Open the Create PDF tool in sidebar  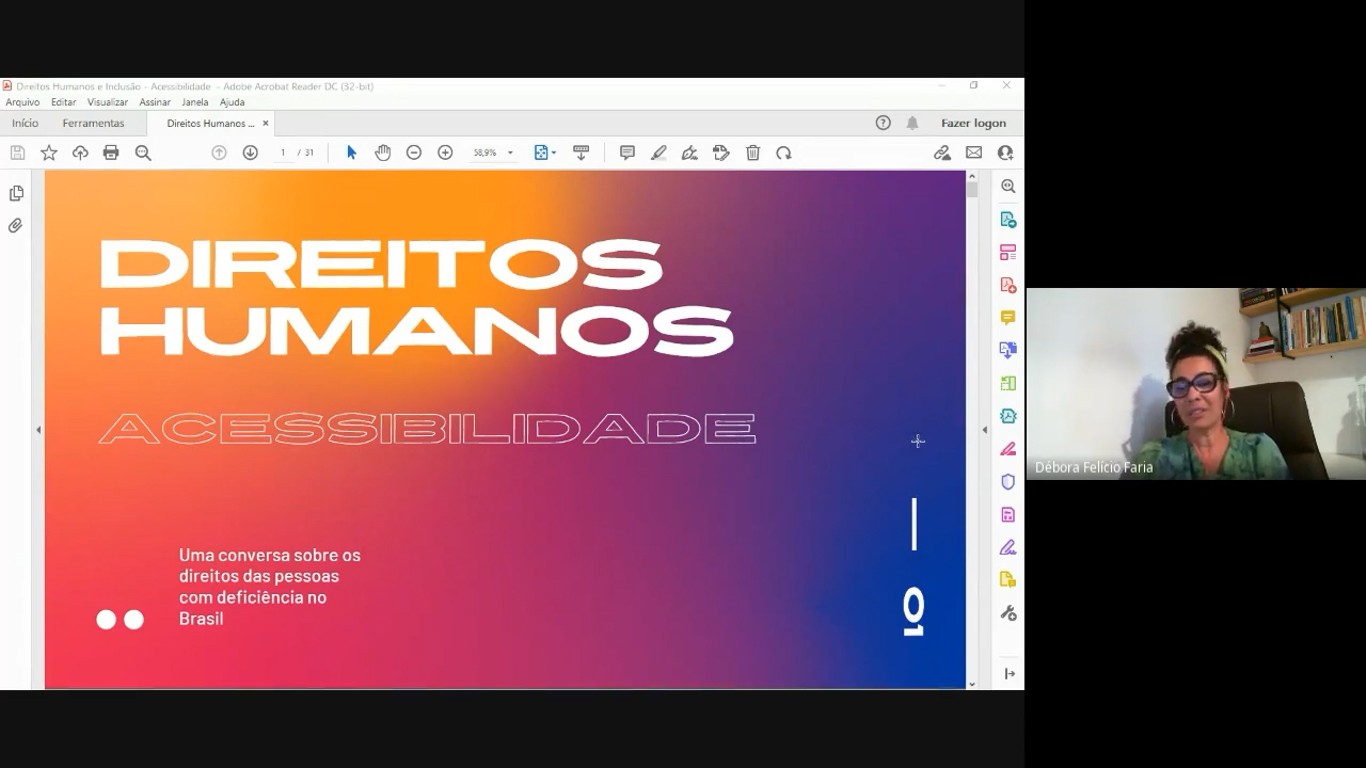point(1008,285)
